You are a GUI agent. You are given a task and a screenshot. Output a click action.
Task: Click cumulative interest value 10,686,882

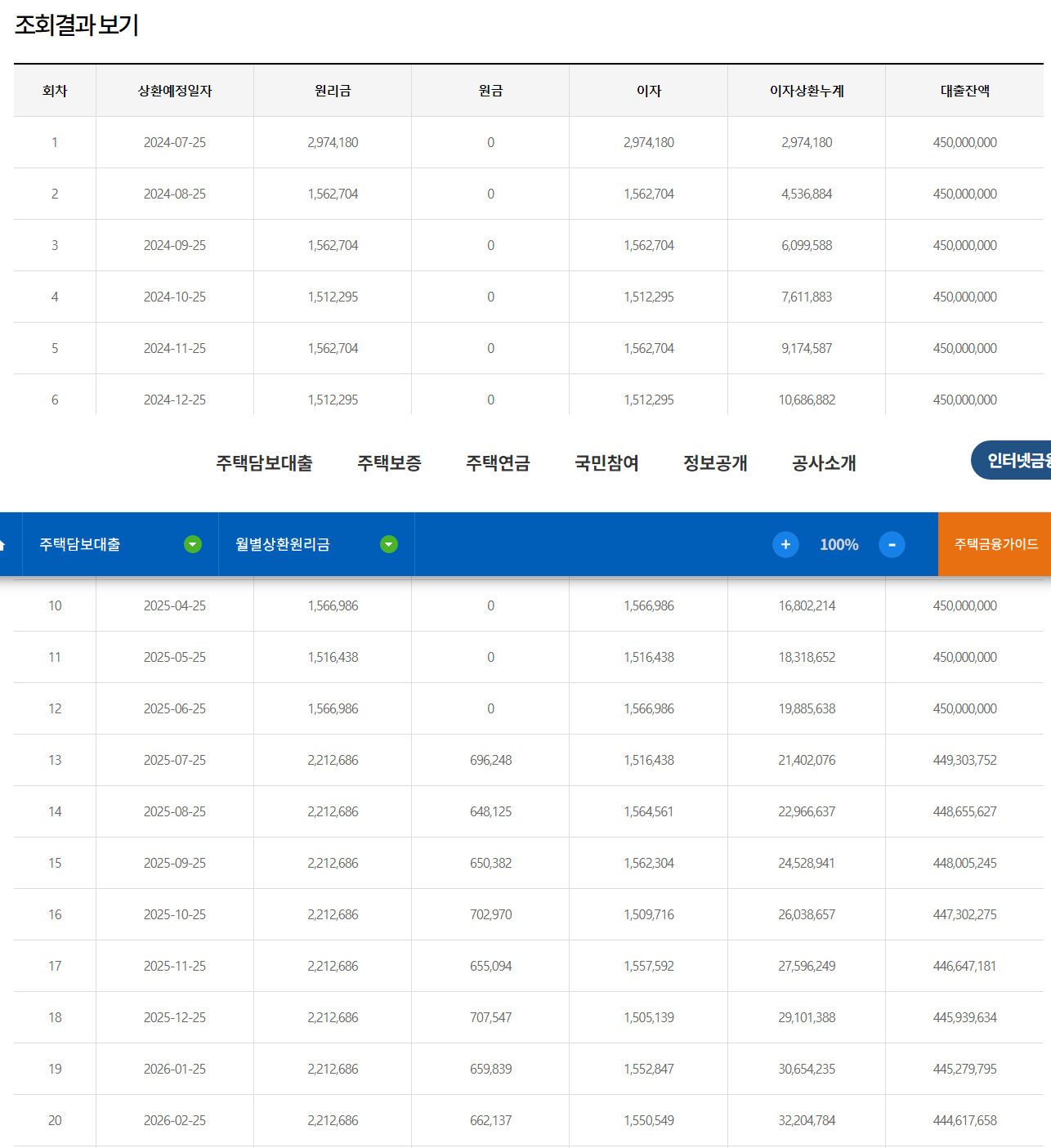point(807,400)
